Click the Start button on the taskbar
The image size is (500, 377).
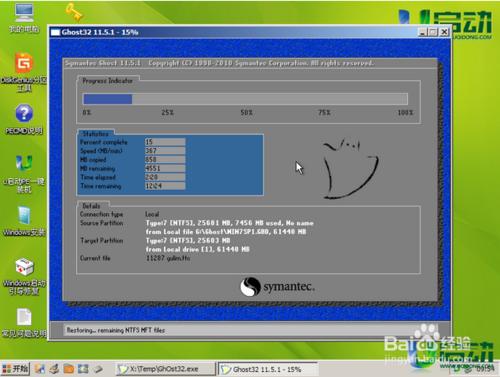[15, 369]
